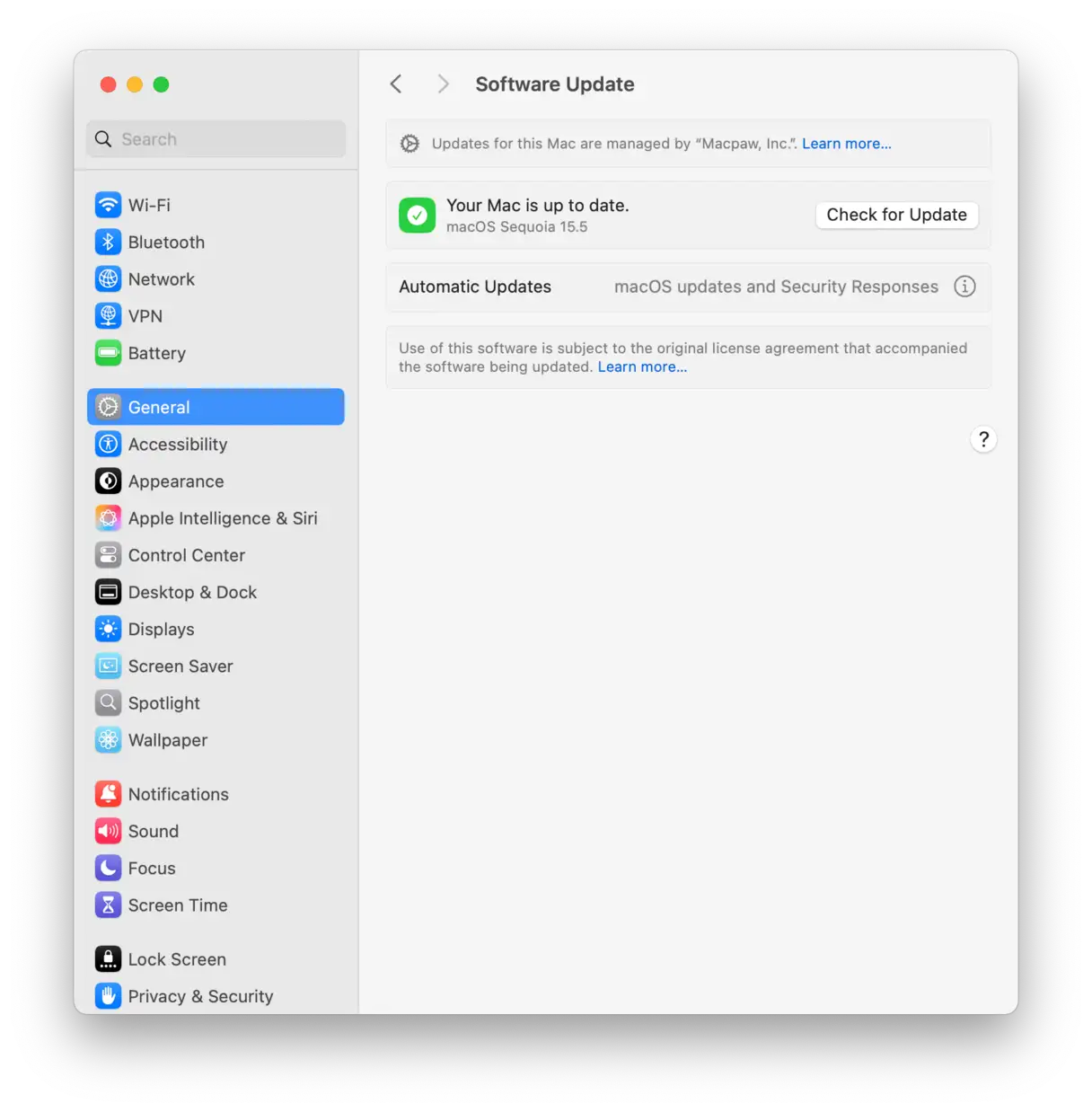Click the Screen Time hourglass icon
Viewport: 1092px width, 1112px height.
pyautogui.click(x=108, y=905)
